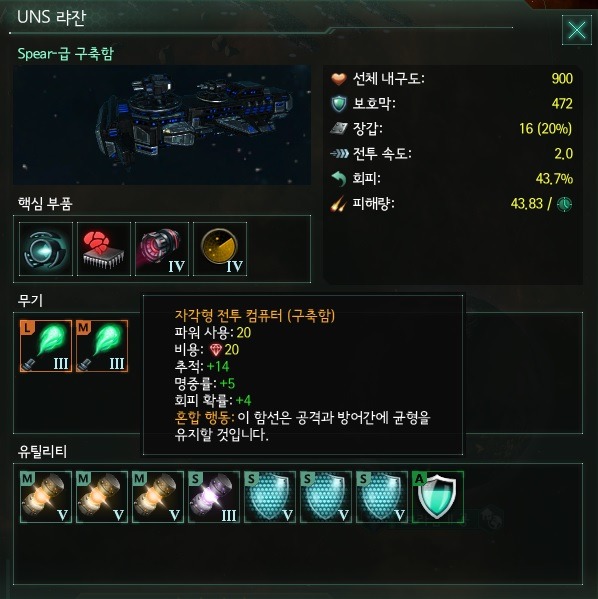598x599 pixels.
Task: Select the second medium reactor utility
Action: pyautogui.click(x=102, y=497)
